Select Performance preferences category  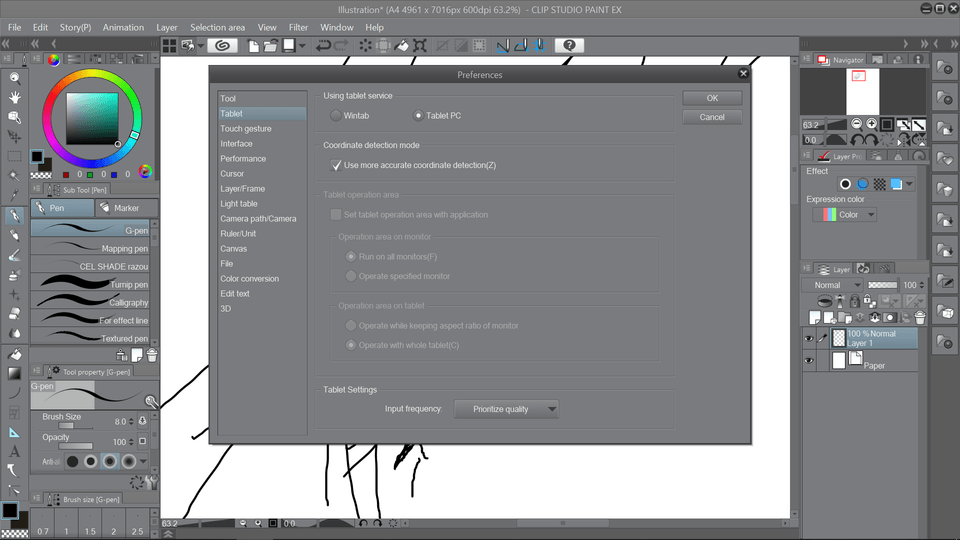pyautogui.click(x=243, y=159)
